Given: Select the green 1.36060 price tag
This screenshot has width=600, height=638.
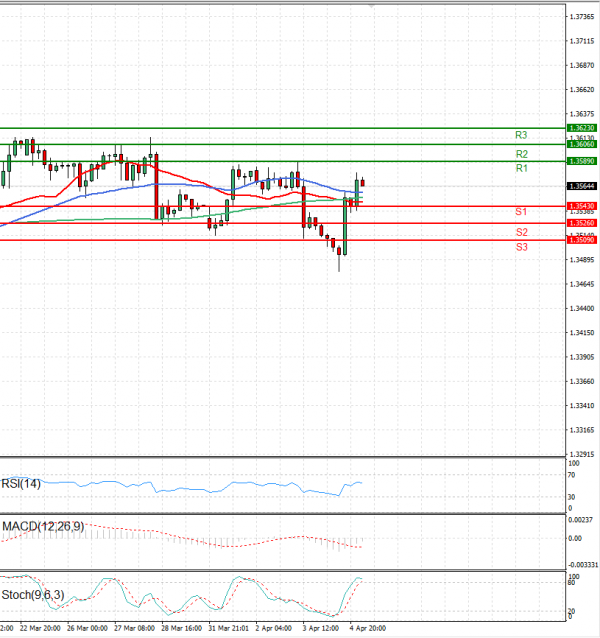Looking at the screenshot, I should pos(582,144).
